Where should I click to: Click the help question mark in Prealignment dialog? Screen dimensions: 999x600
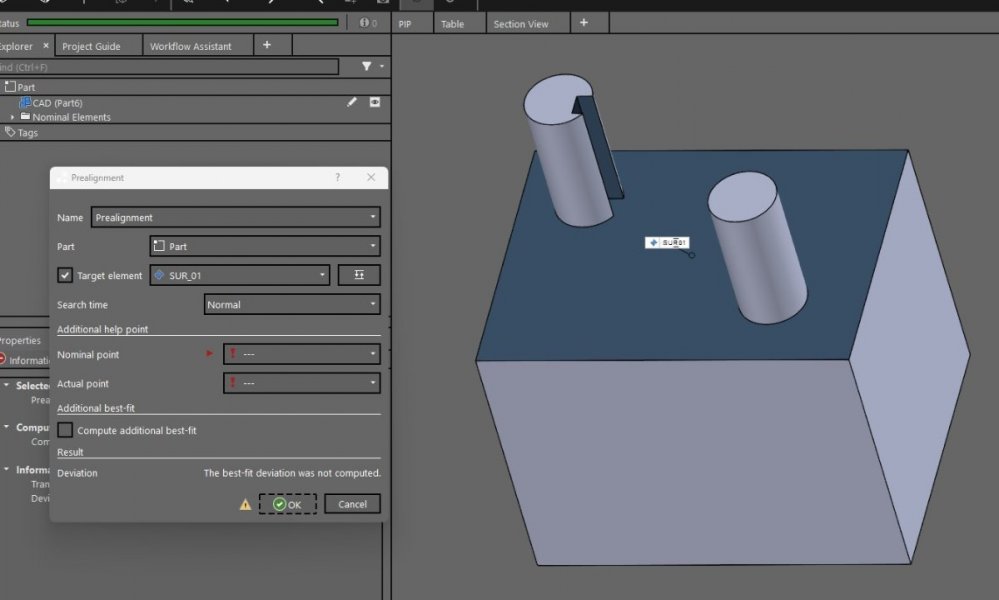point(337,177)
